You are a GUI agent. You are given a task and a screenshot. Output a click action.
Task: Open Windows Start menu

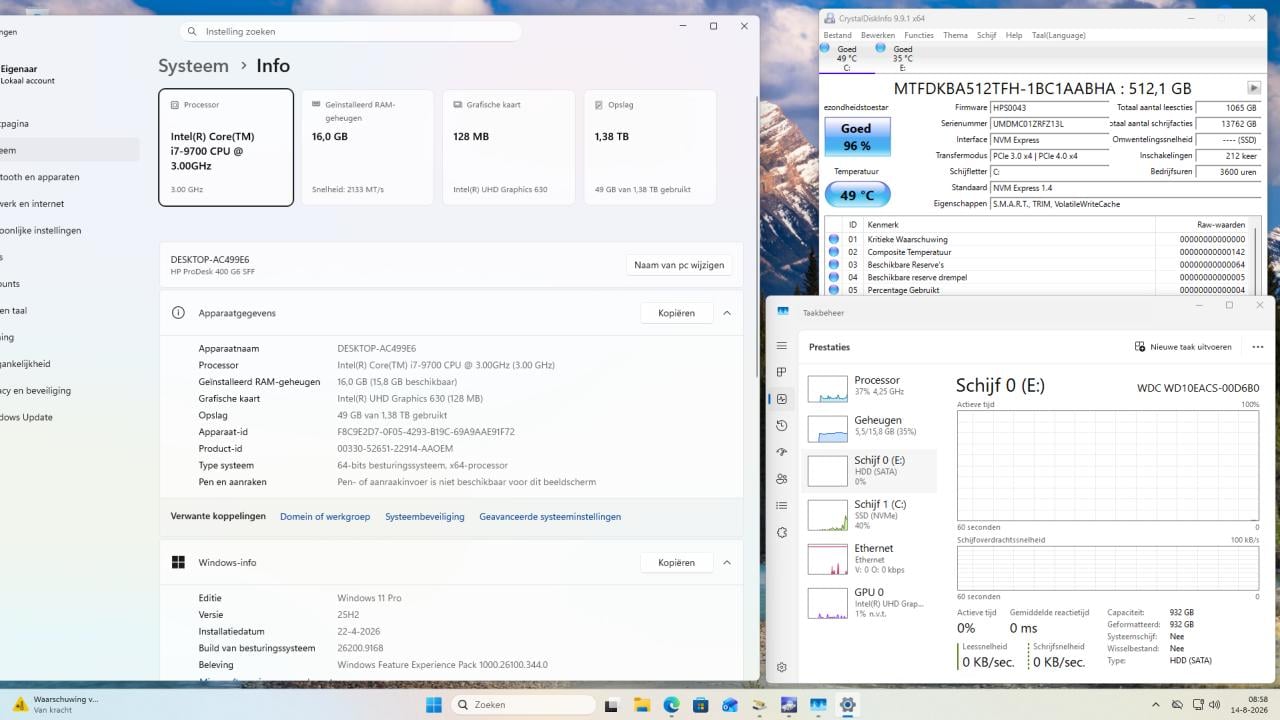434,705
